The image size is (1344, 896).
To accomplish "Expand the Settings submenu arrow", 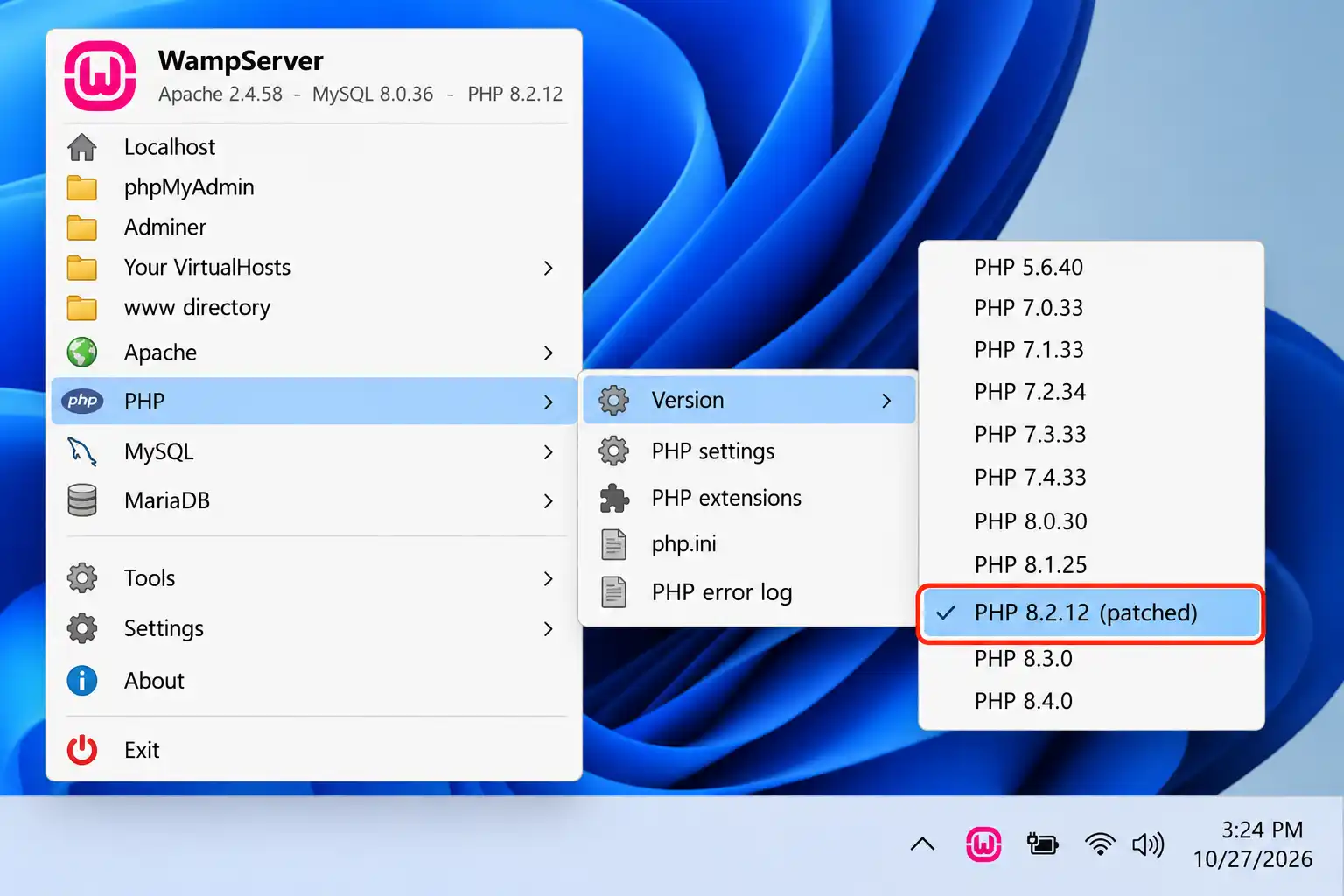I will pyautogui.click(x=549, y=628).
